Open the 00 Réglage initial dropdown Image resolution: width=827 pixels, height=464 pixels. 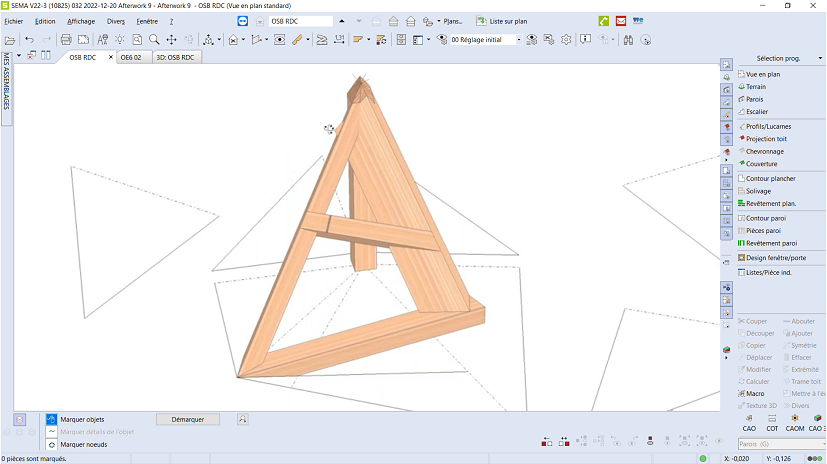pyautogui.click(x=517, y=40)
